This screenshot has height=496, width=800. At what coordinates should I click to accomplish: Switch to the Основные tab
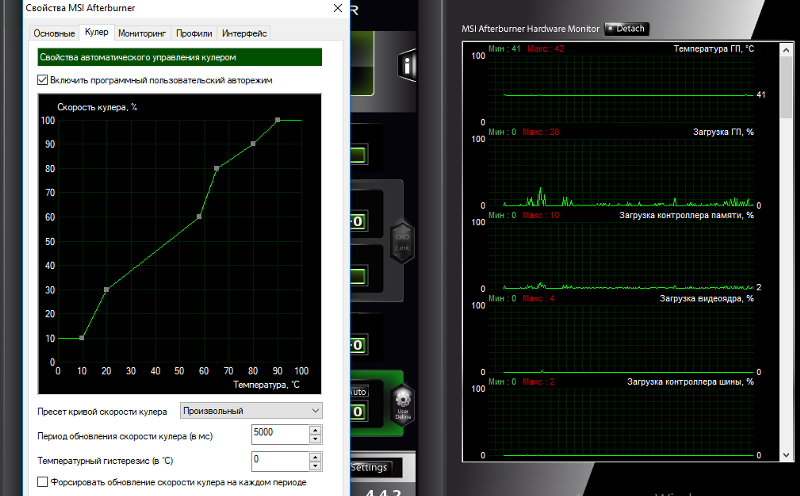click(x=54, y=33)
